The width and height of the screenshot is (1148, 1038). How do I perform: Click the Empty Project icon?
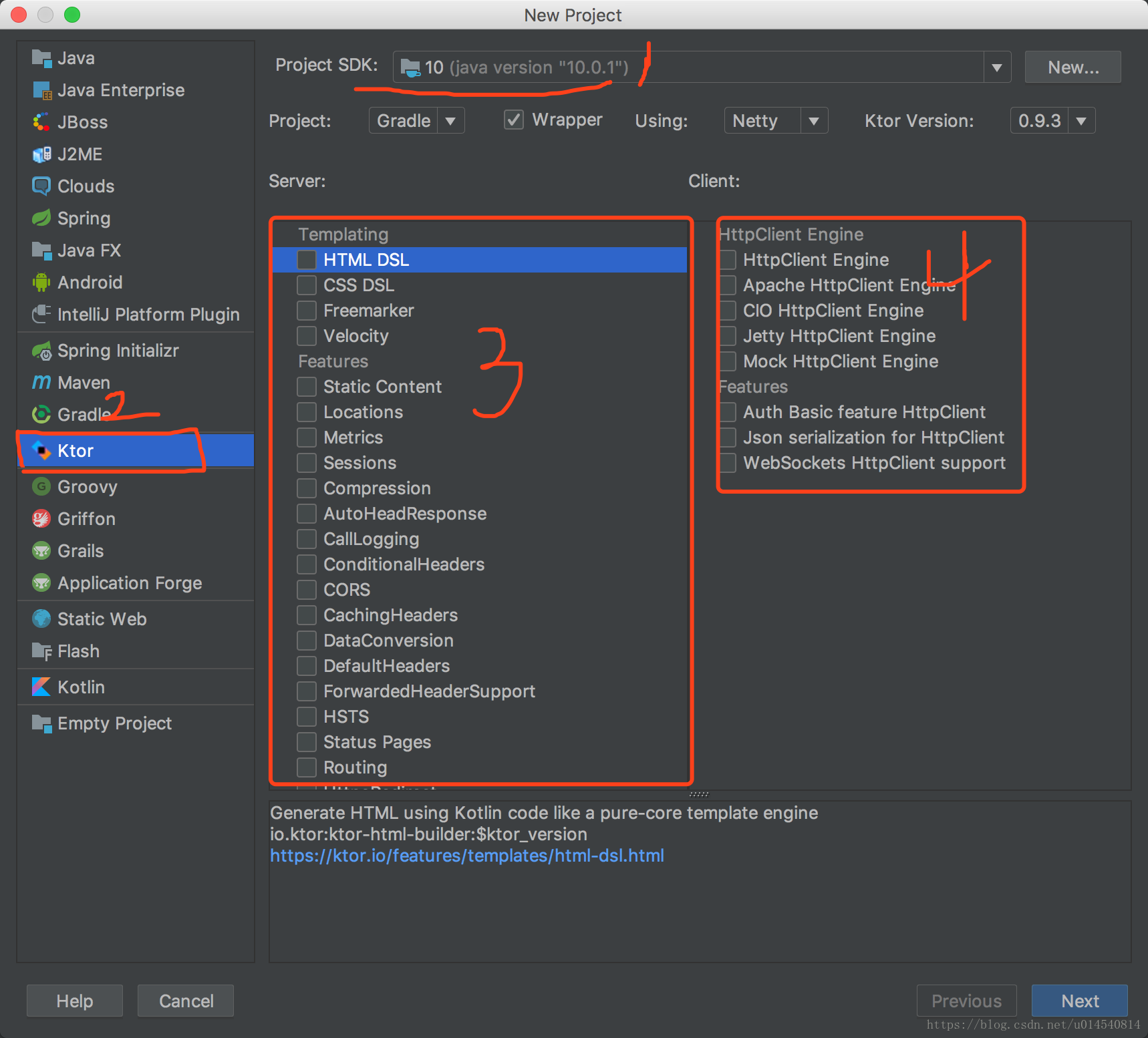41,723
